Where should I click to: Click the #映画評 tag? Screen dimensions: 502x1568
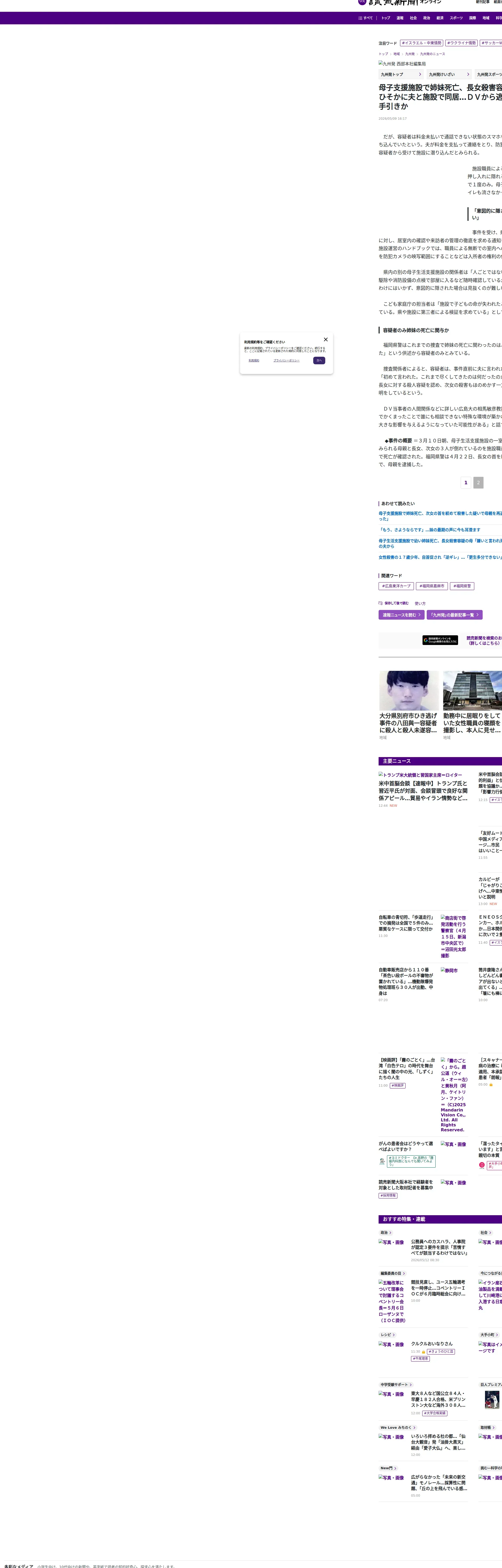(x=398, y=1085)
